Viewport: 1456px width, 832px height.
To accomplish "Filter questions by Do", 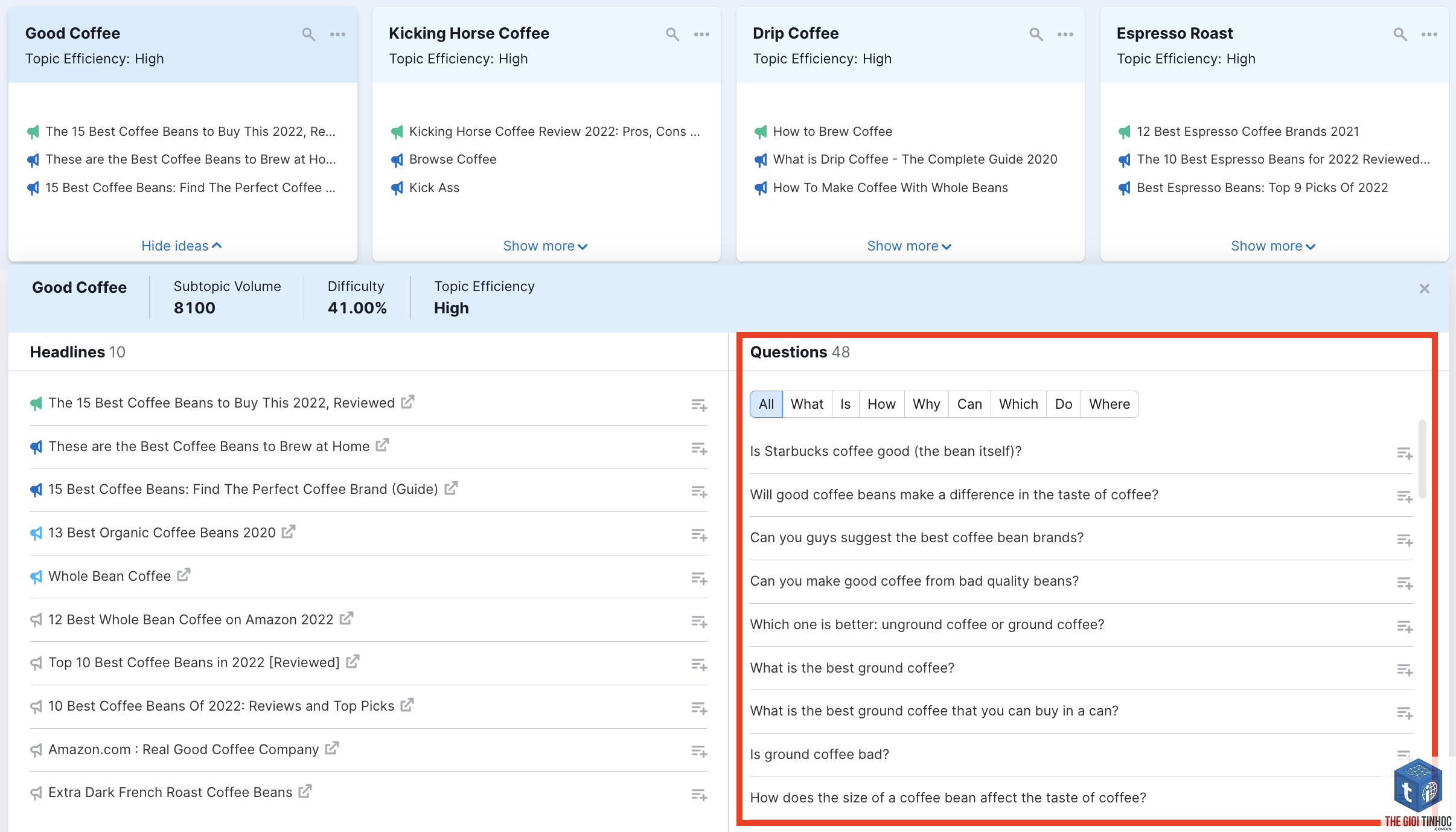I will [1064, 404].
